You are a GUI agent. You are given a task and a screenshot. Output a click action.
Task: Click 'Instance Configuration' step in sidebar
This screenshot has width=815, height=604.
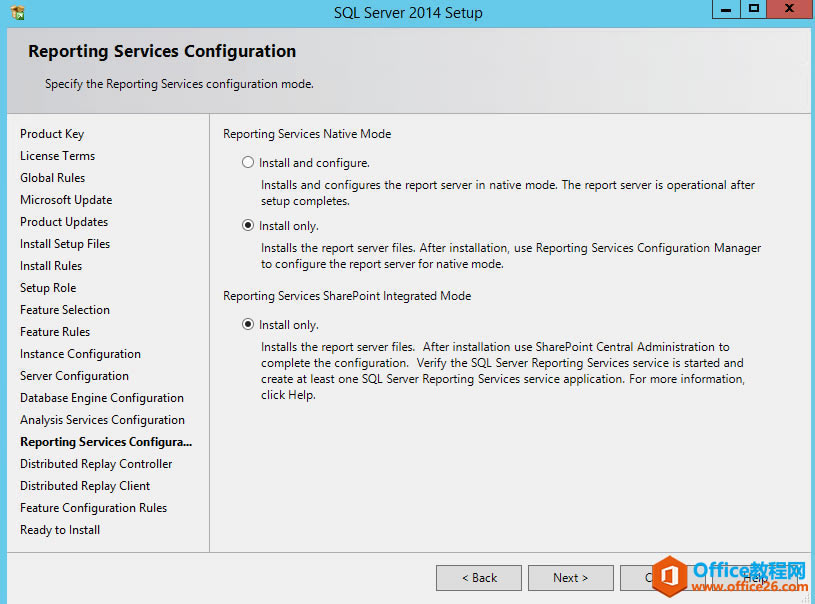tap(80, 354)
